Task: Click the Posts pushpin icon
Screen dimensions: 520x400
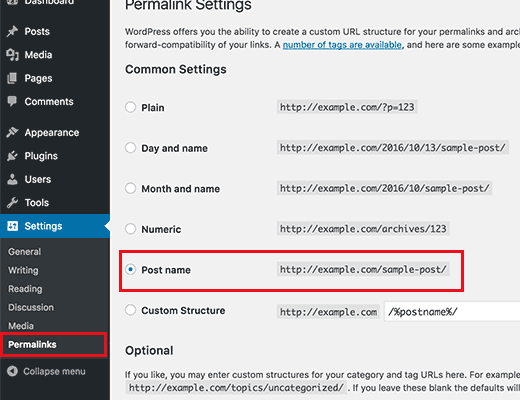Action: coord(12,31)
